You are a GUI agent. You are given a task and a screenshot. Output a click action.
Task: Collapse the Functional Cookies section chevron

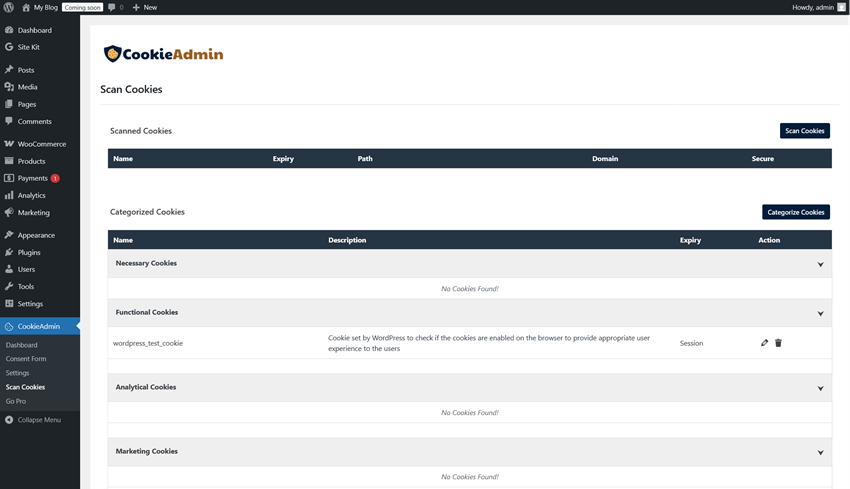(820, 314)
